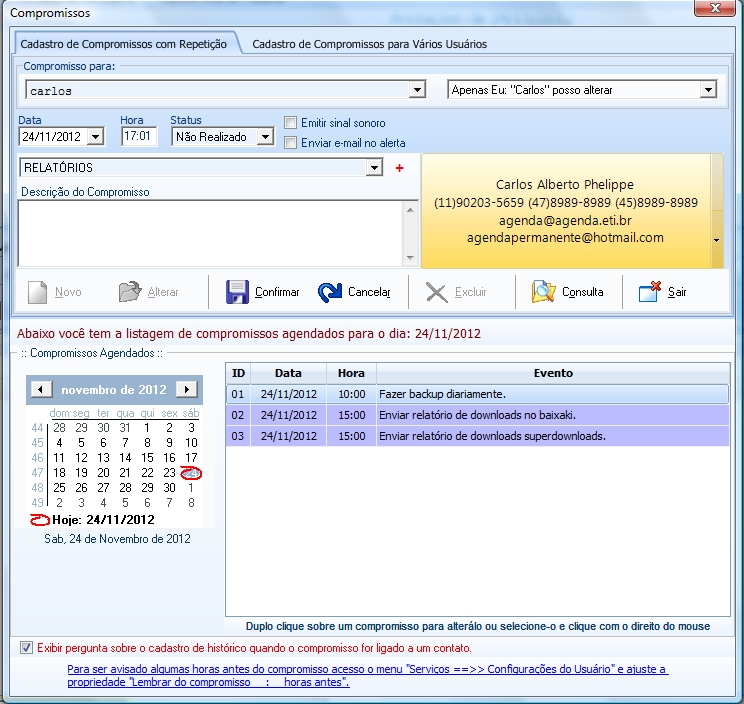The width and height of the screenshot is (744, 704).
Task: Select day 15 in November calendar
Action: pyautogui.click(x=148, y=458)
